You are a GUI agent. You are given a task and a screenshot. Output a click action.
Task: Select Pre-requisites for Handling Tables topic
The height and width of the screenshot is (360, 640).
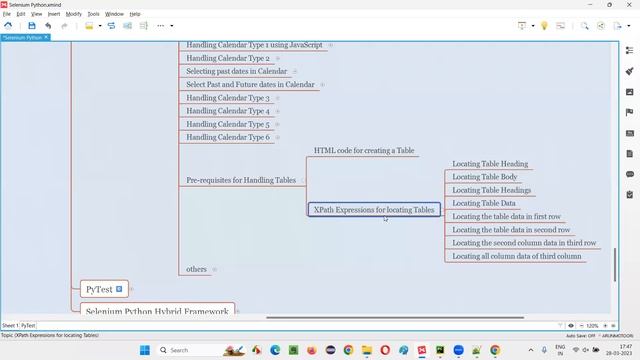coord(241,180)
